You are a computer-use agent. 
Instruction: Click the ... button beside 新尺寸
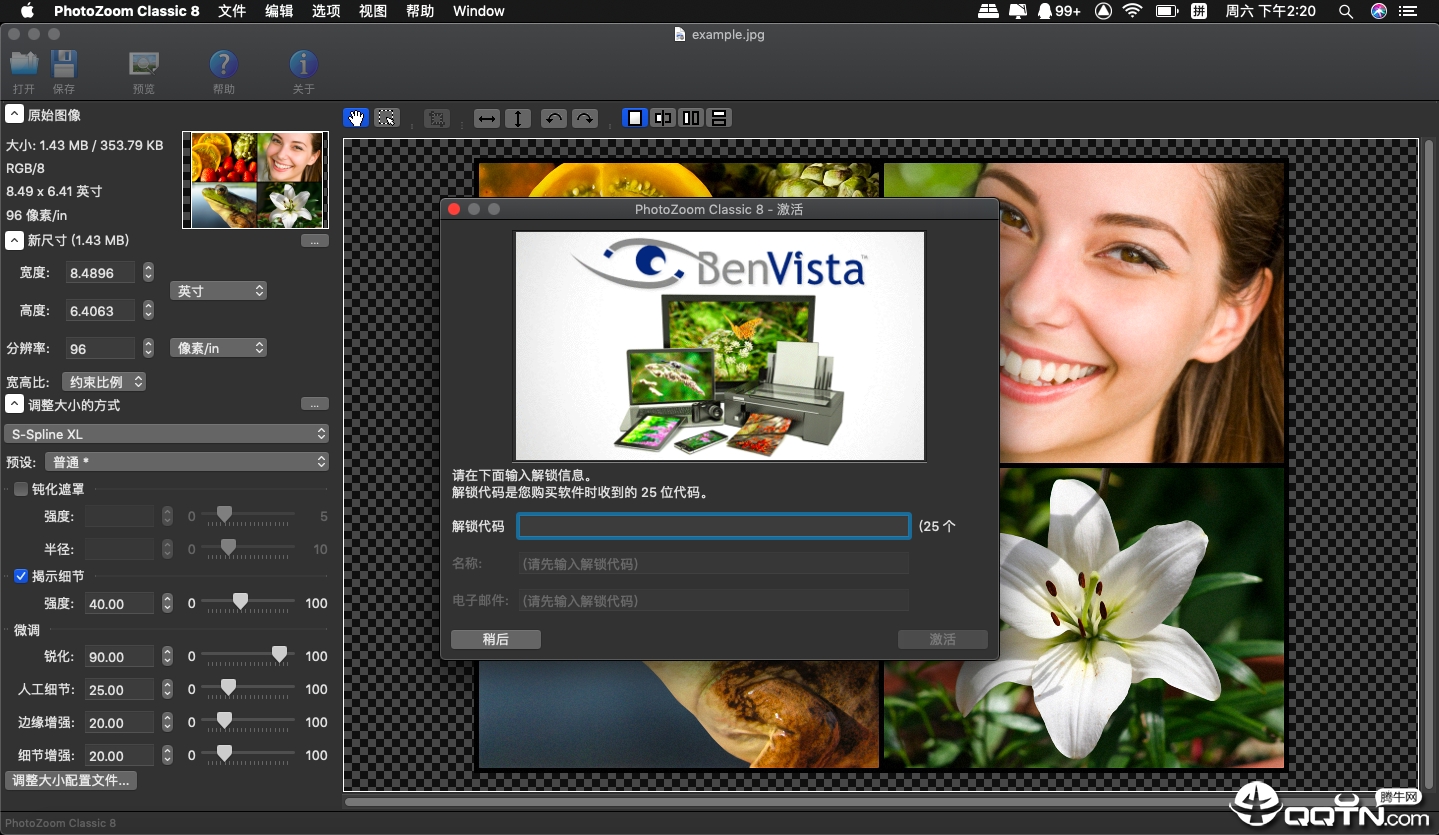(x=314, y=241)
